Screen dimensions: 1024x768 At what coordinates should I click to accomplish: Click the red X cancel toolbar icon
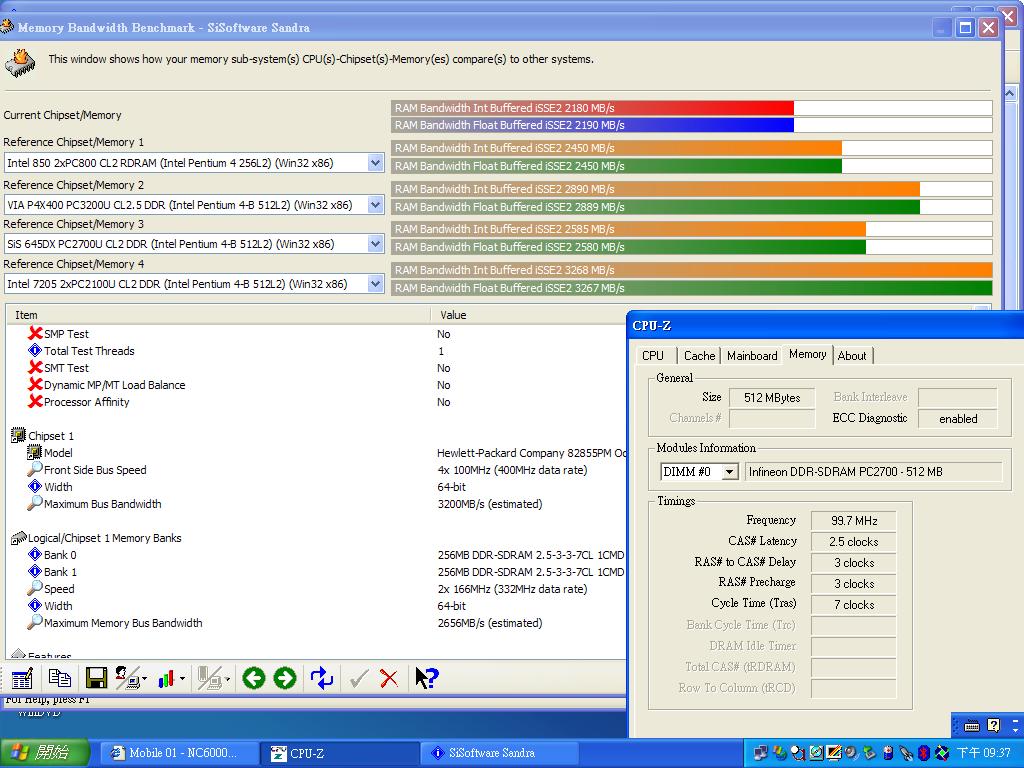pos(389,679)
